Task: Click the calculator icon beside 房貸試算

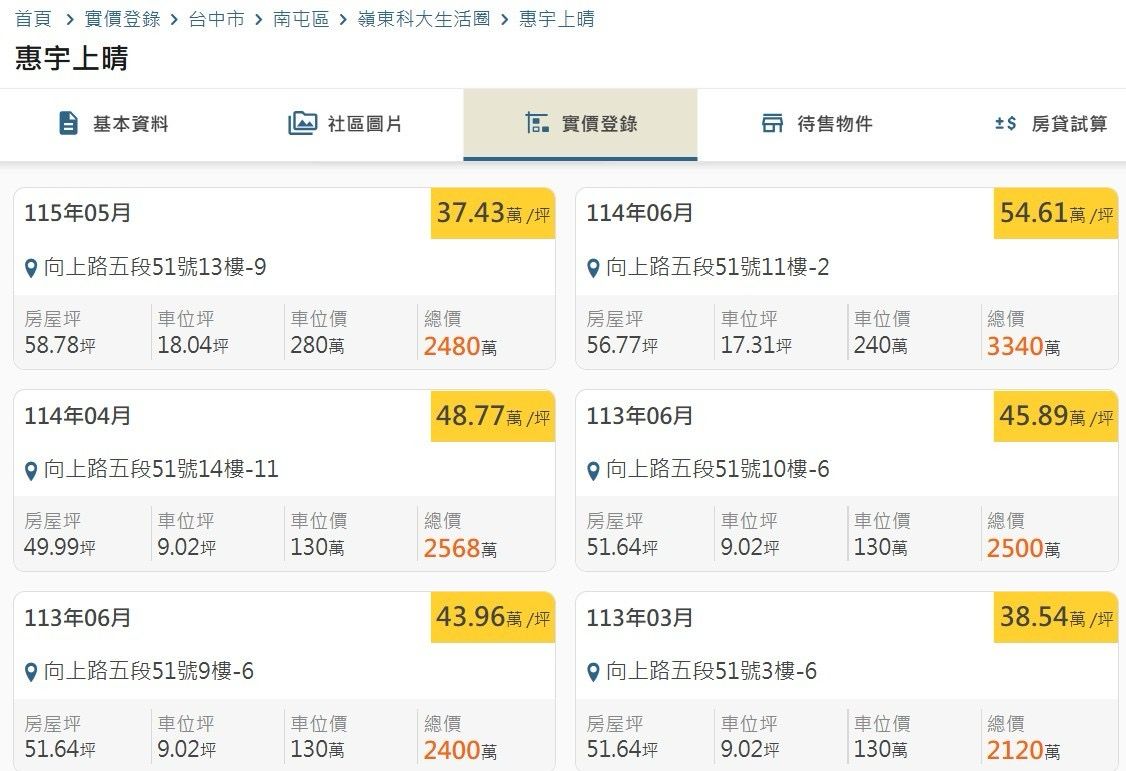Action: tap(1005, 123)
